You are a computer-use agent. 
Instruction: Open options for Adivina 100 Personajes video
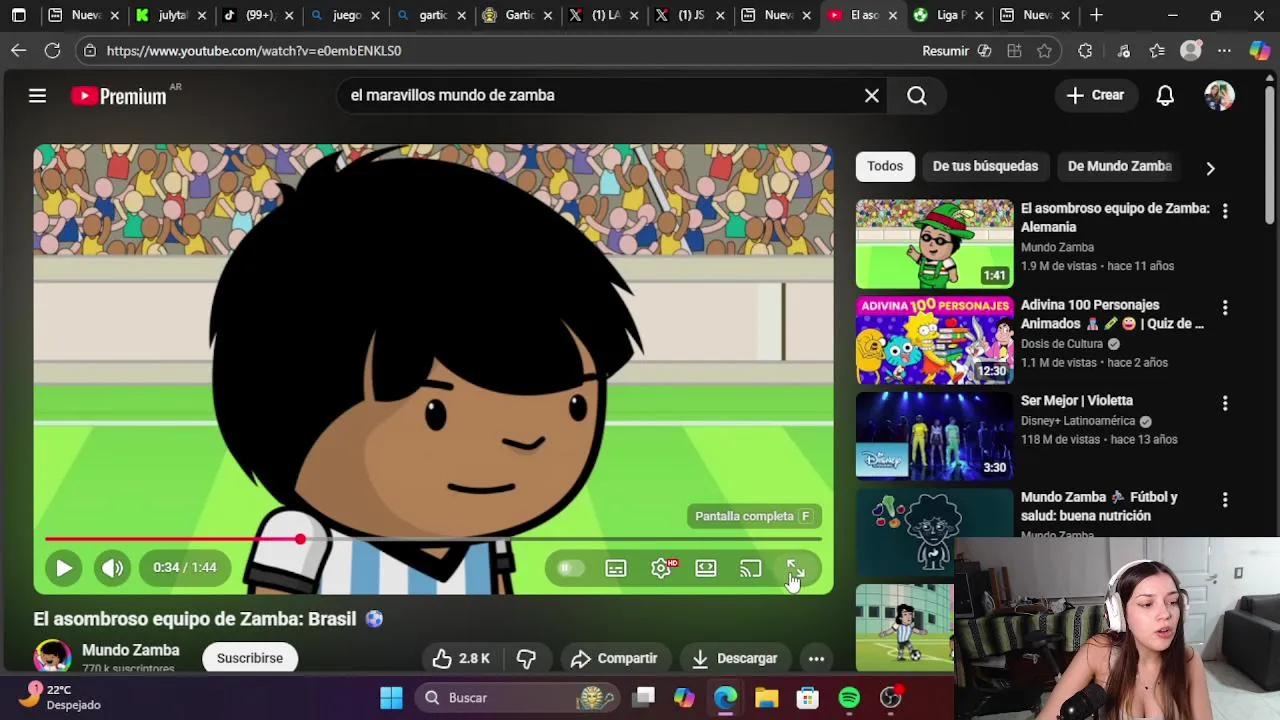click(x=1225, y=308)
